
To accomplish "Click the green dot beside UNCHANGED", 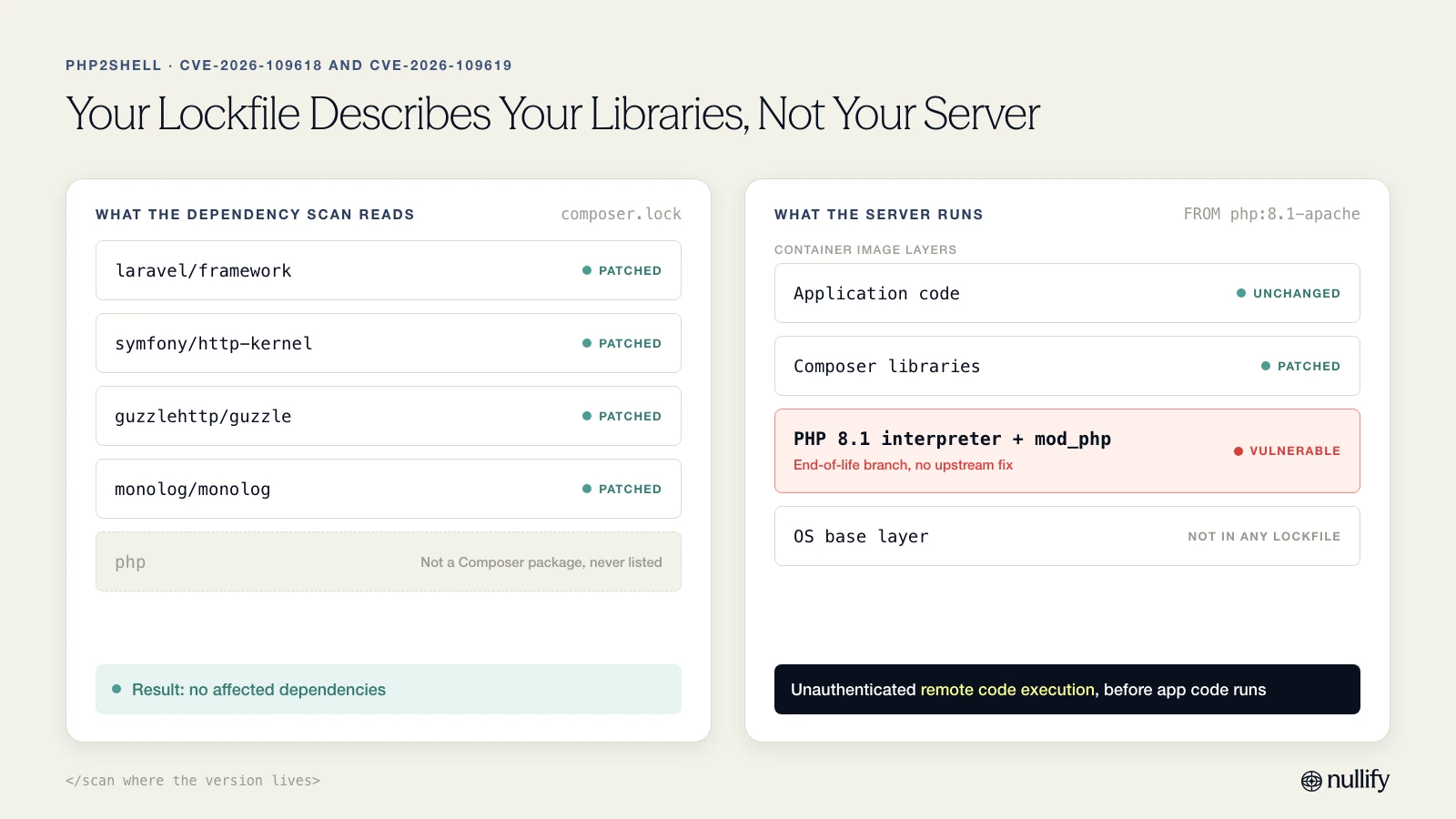I will pyautogui.click(x=1241, y=293).
